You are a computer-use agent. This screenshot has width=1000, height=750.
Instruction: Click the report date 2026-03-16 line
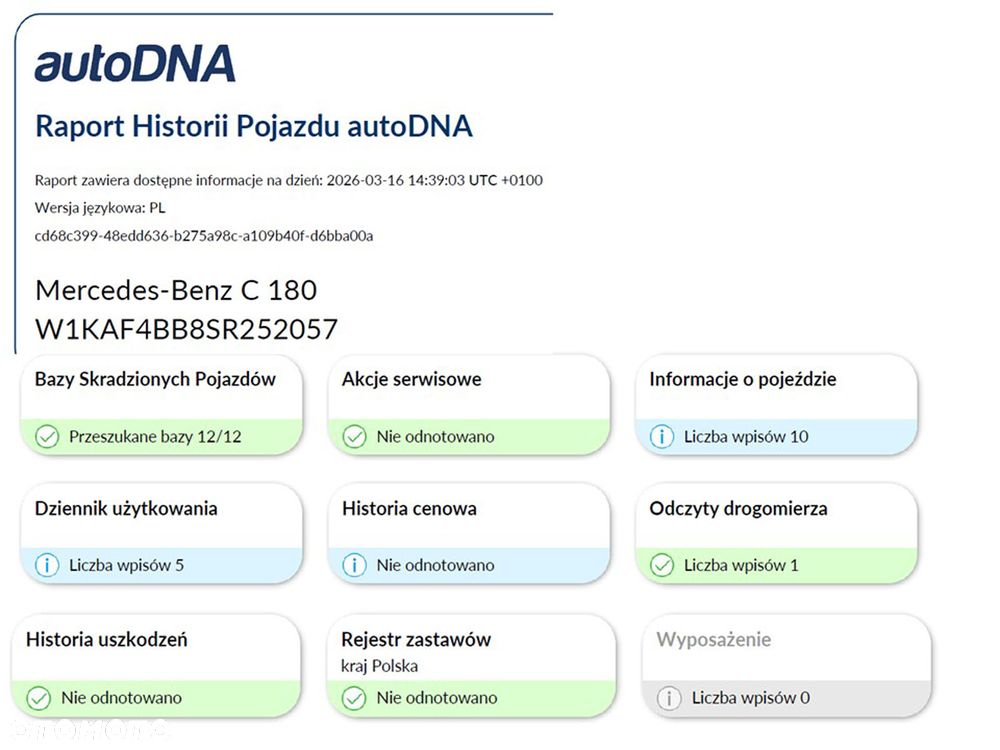pos(289,180)
